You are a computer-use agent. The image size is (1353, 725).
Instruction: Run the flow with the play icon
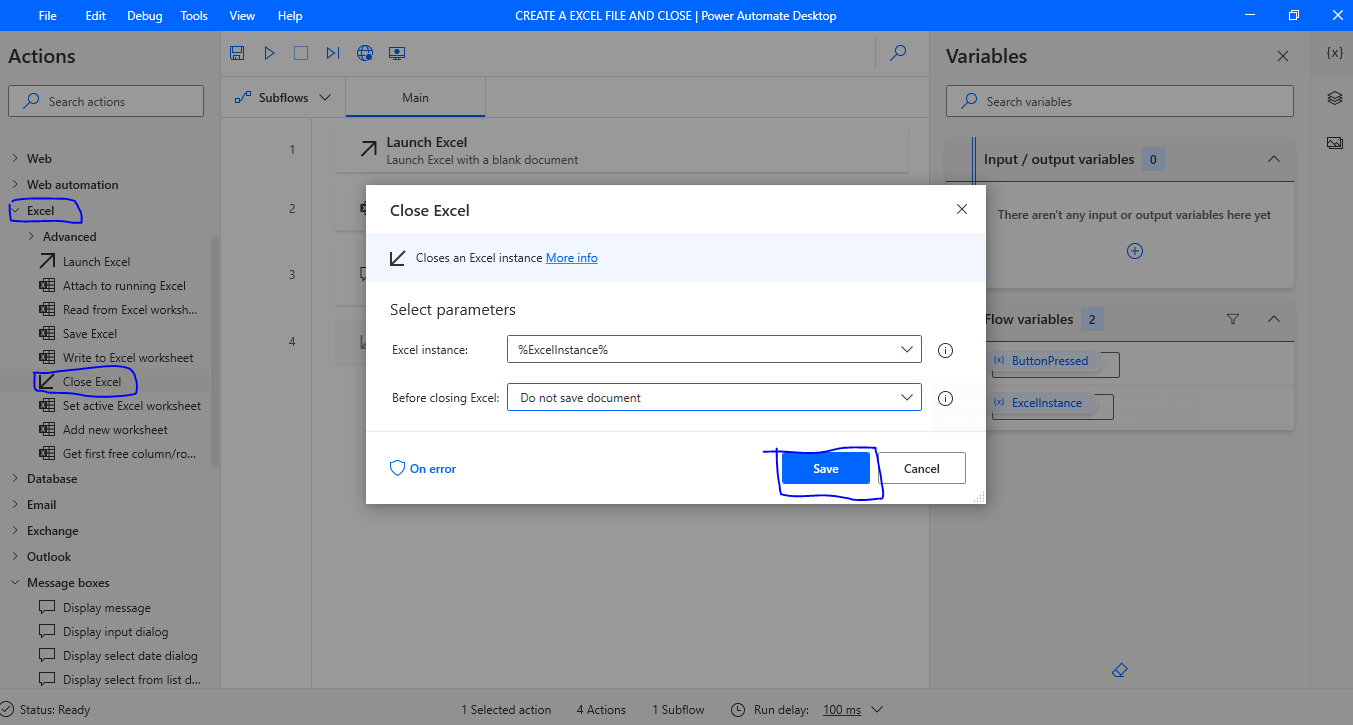pos(269,53)
